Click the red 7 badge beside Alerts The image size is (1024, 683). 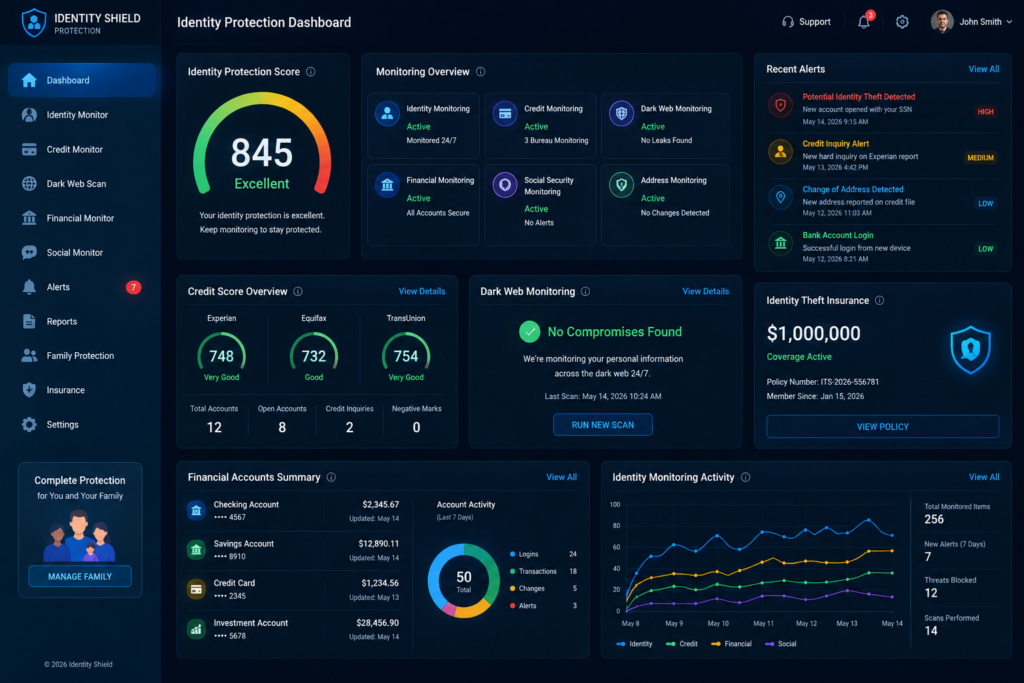click(133, 287)
